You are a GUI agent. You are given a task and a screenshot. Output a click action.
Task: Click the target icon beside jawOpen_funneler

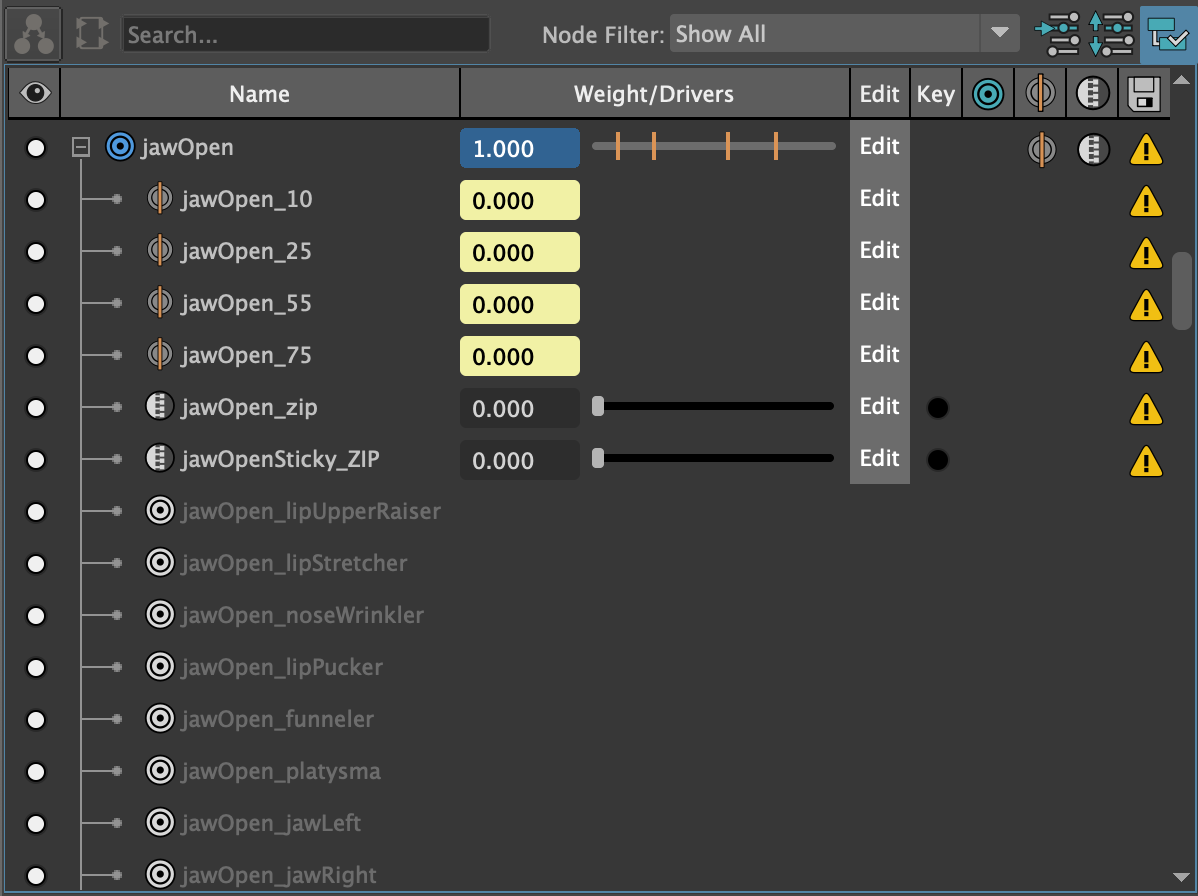160,718
